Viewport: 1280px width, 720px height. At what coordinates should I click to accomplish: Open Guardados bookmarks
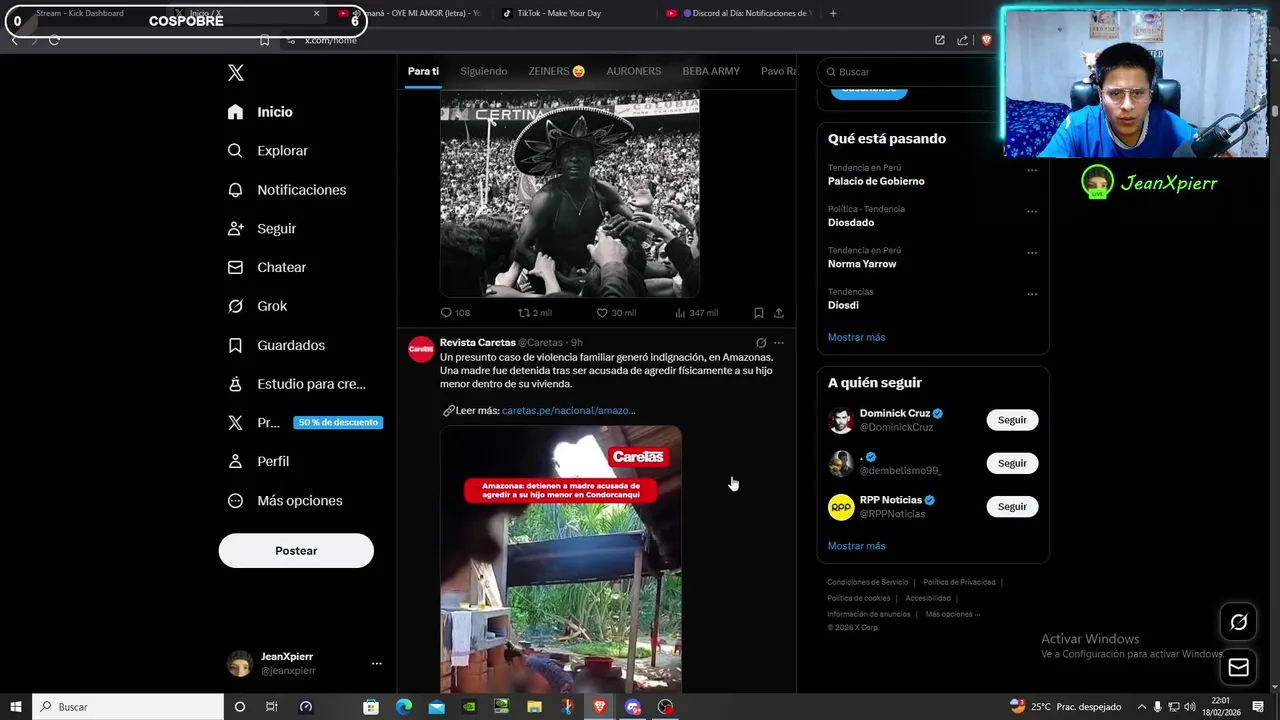tap(276, 345)
